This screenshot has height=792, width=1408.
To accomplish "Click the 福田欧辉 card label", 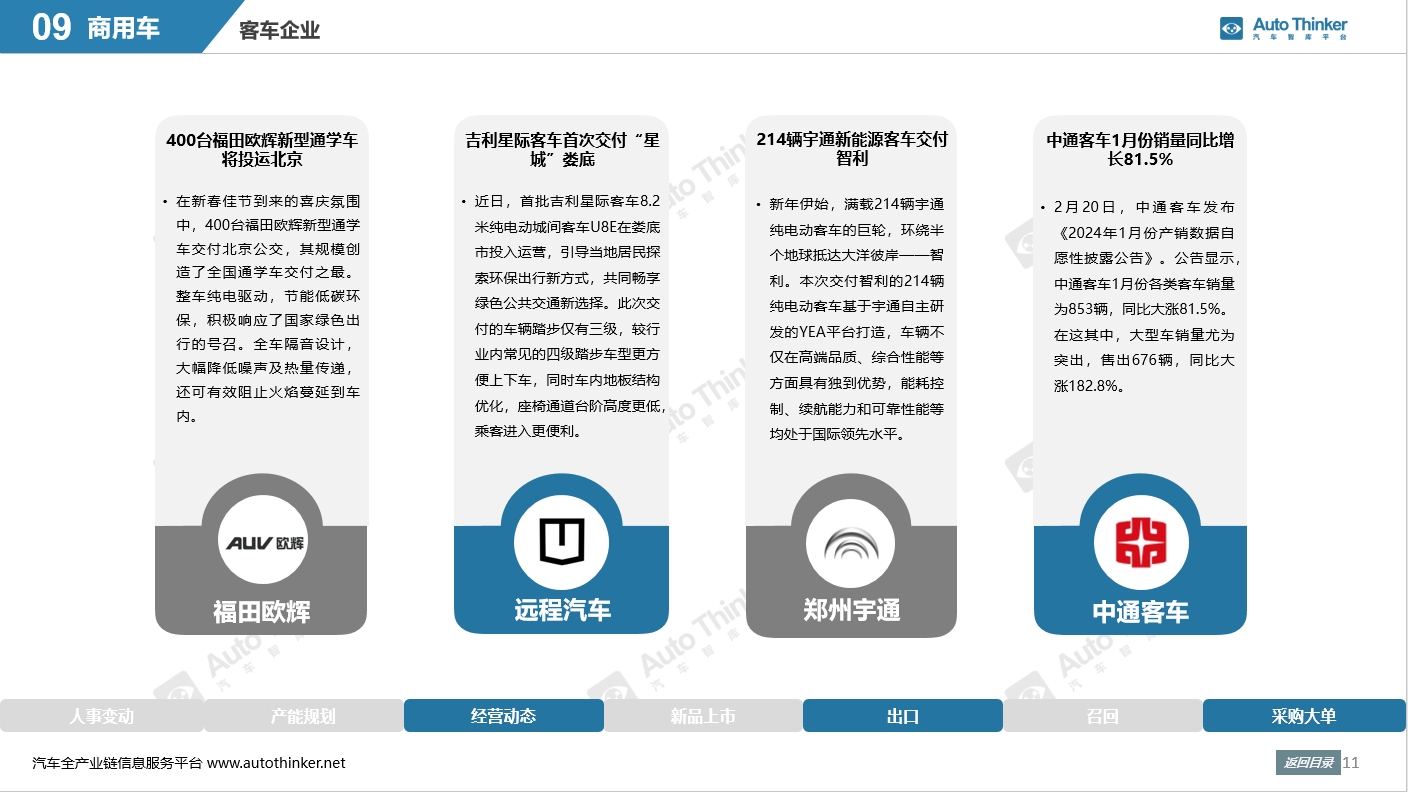I will point(262,611).
